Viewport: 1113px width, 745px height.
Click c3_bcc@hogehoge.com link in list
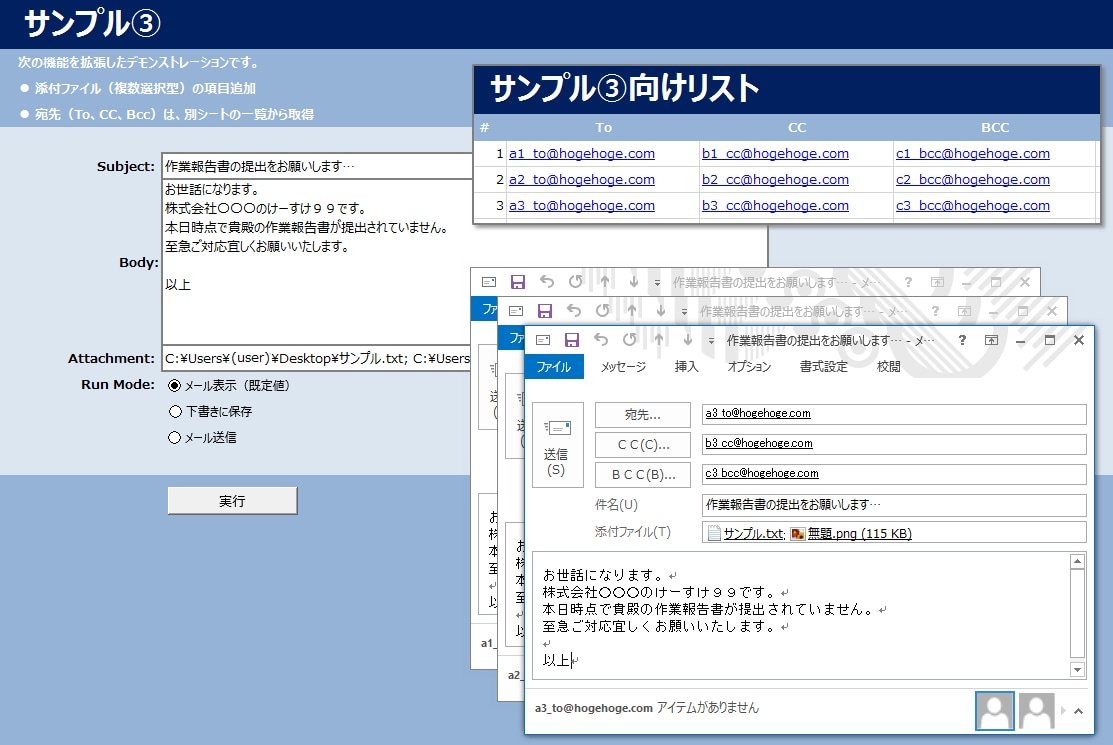pyautogui.click(x=972, y=205)
